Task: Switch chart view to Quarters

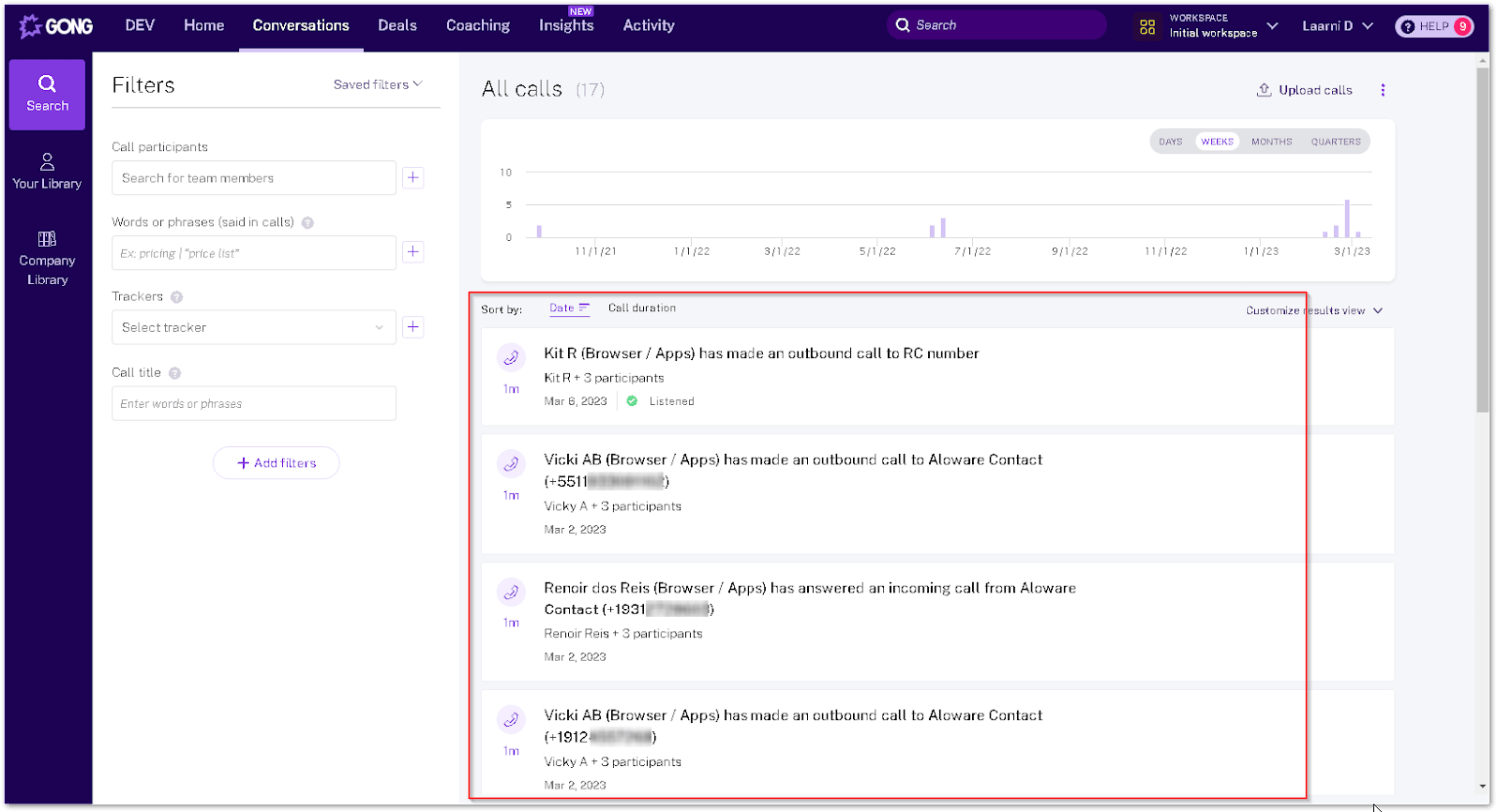Action: point(1335,142)
